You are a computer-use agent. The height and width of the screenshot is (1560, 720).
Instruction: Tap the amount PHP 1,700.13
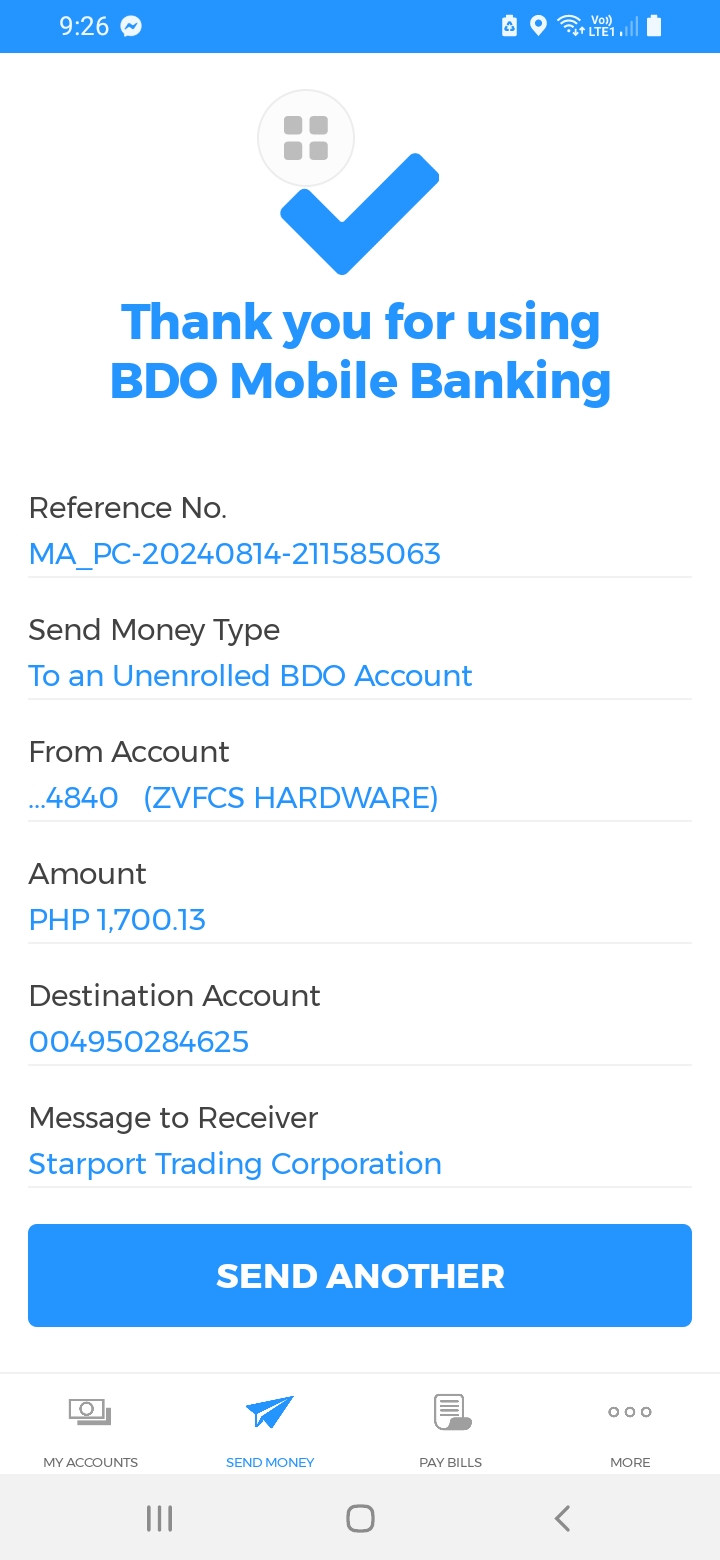(117, 920)
